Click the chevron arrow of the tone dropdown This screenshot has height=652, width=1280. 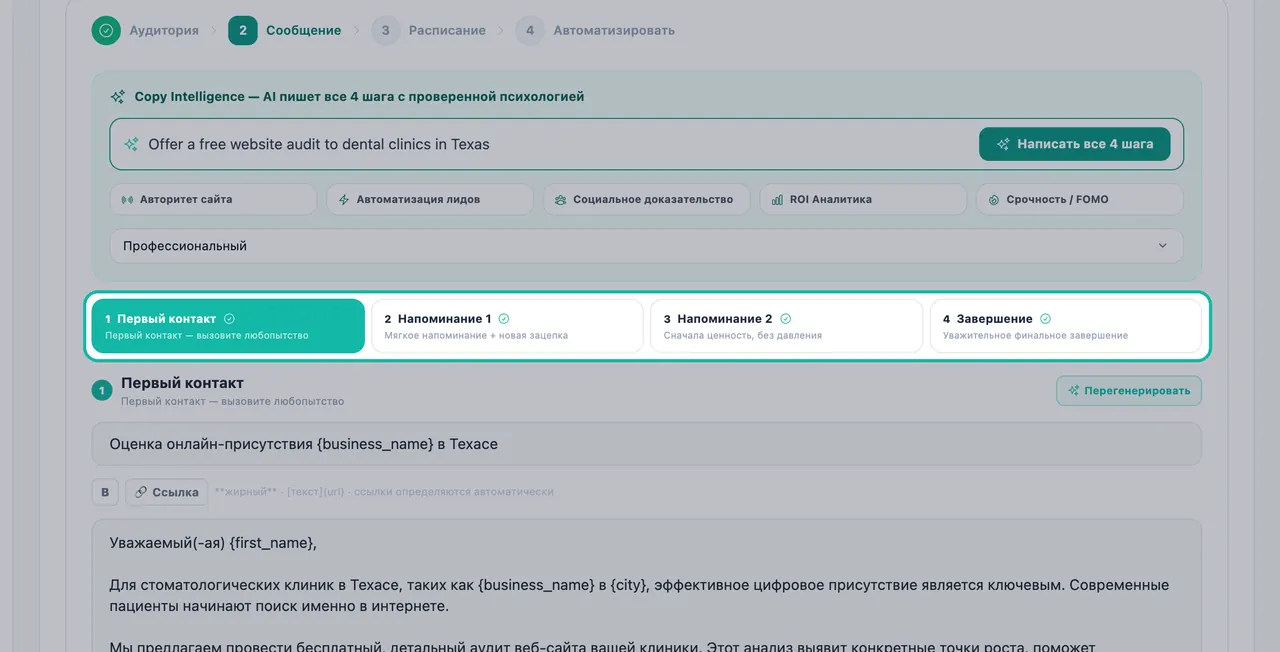click(x=1162, y=246)
